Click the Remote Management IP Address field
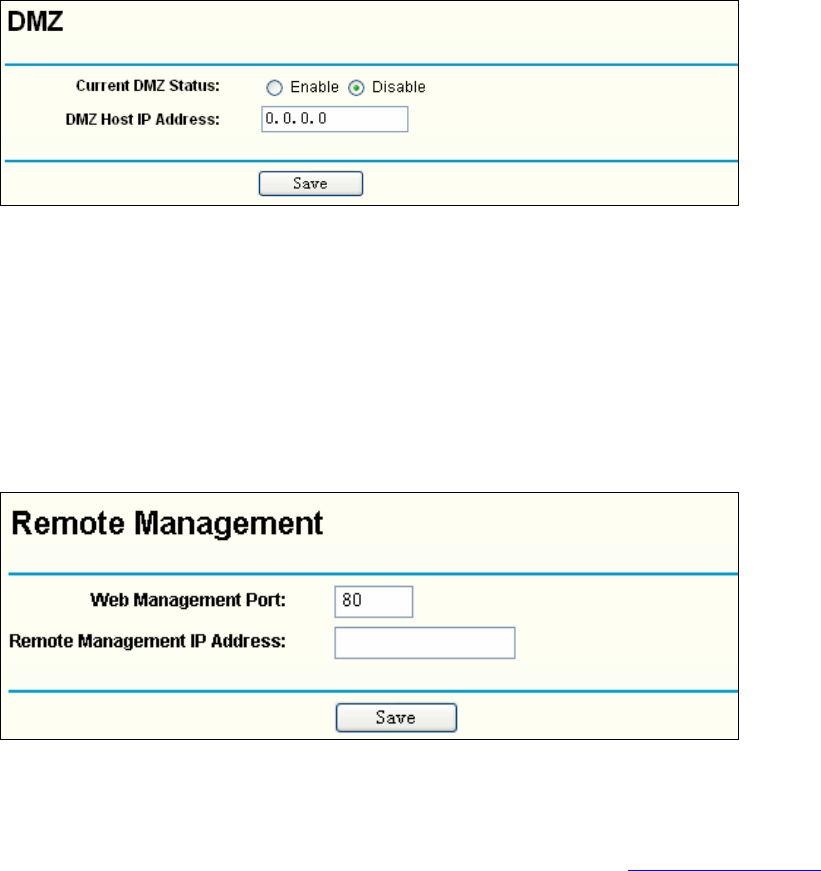821x871 pixels. point(425,643)
